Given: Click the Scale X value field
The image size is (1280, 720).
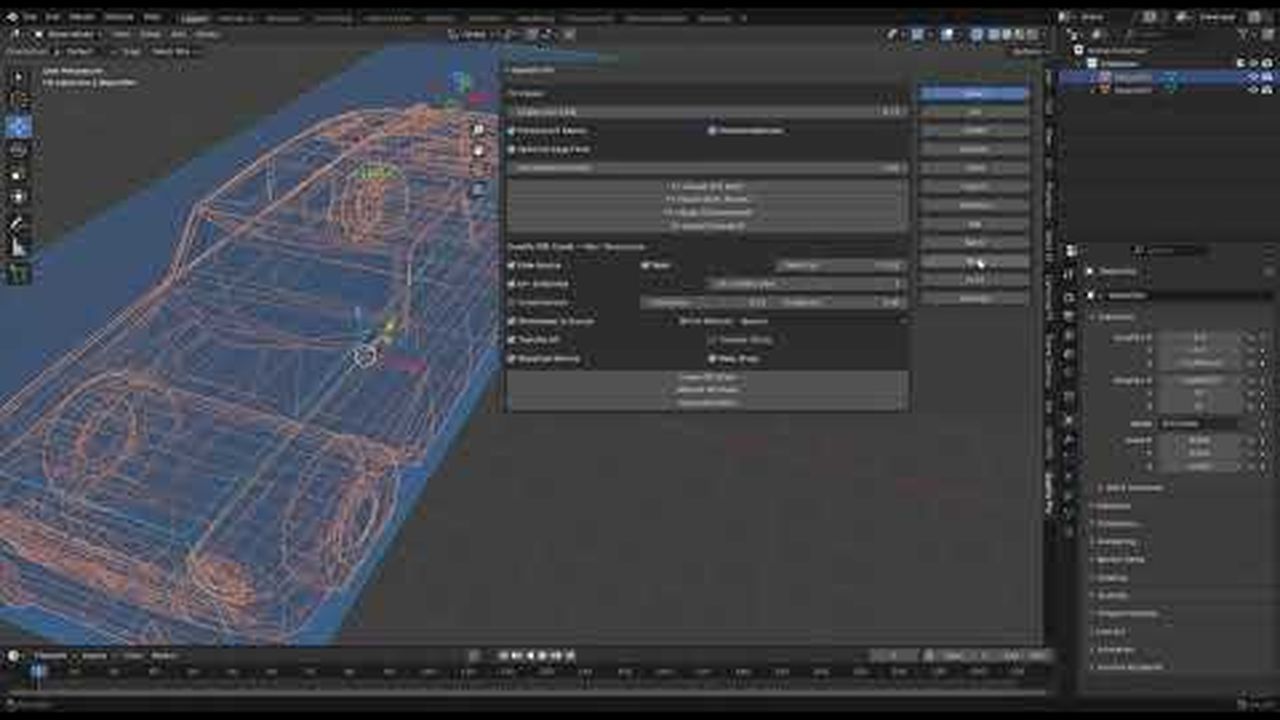Looking at the screenshot, I should (x=1200, y=441).
